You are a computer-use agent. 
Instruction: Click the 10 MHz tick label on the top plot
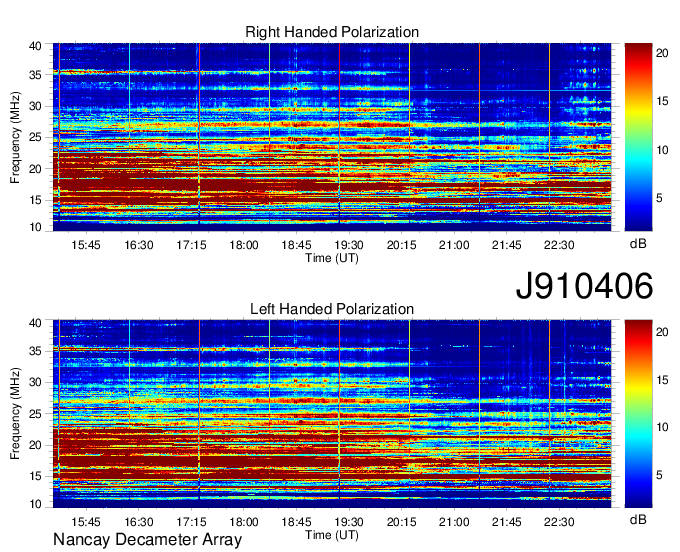[x=35, y=227]
